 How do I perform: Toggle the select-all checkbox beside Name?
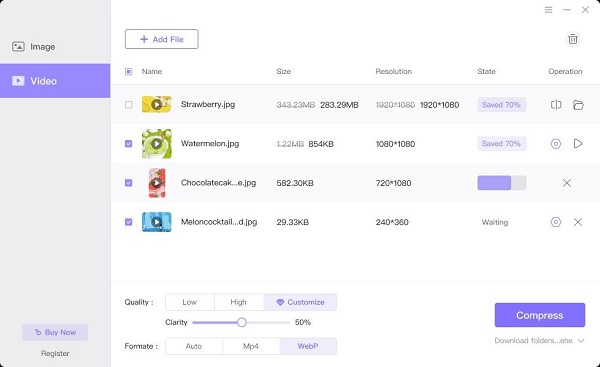(129, 72)
